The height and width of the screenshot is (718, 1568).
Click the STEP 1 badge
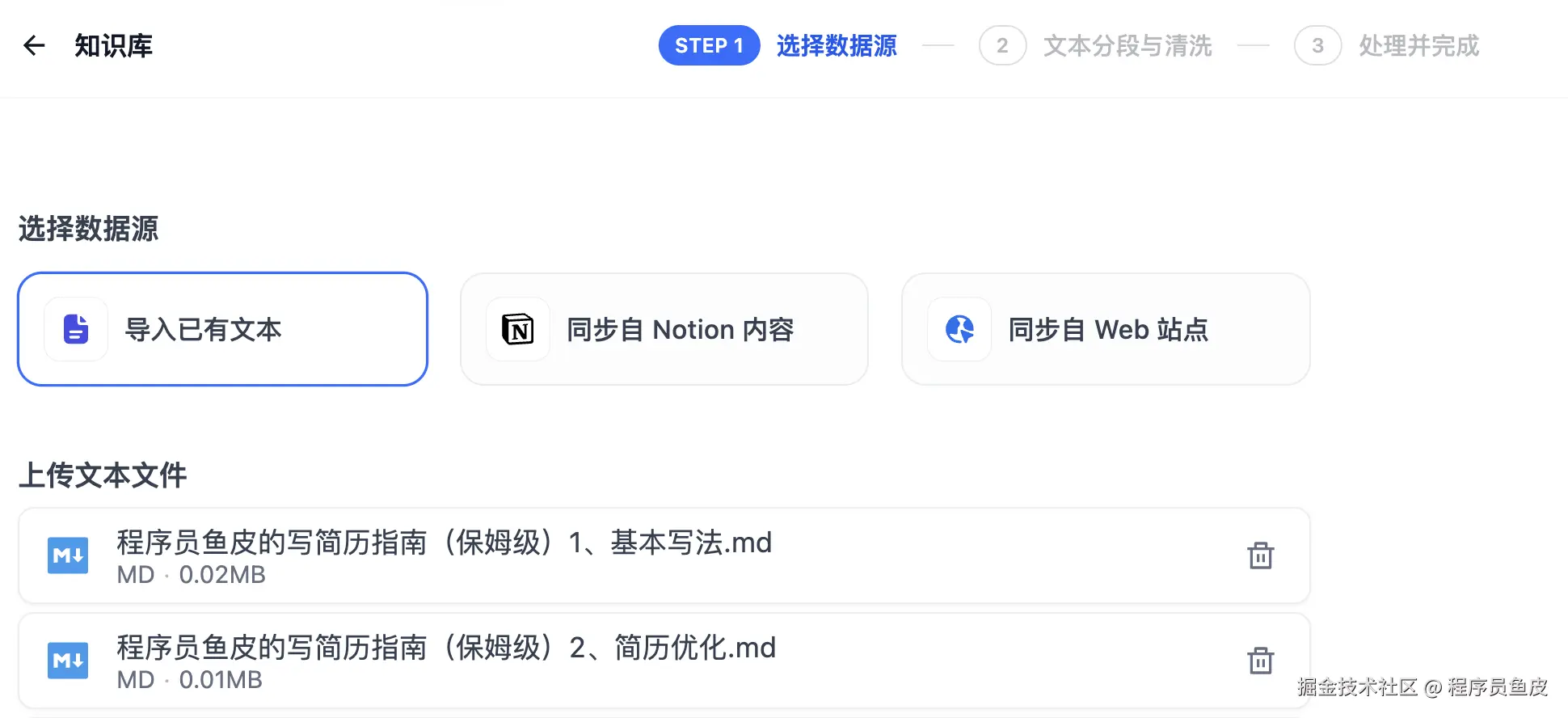click(709, 45)
